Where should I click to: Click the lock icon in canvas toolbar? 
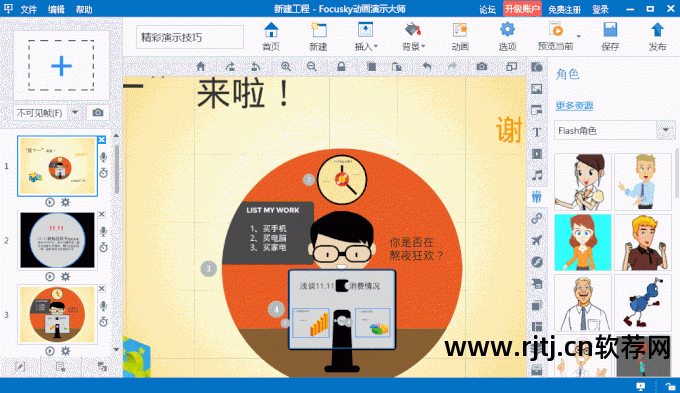(341, 66)
